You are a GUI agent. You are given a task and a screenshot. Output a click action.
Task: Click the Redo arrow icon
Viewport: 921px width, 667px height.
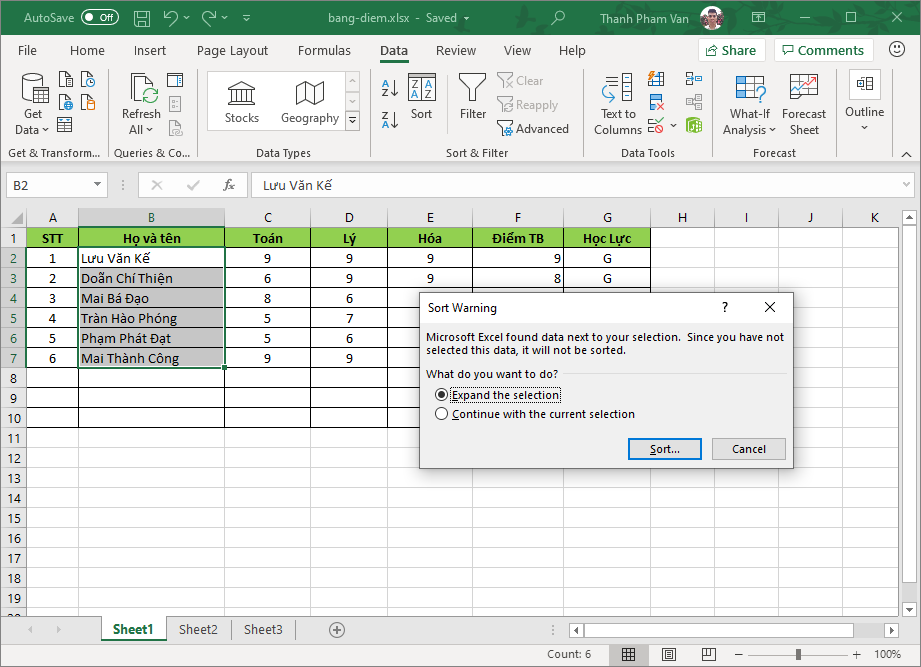pyautogui.click(x=209, y=18)
